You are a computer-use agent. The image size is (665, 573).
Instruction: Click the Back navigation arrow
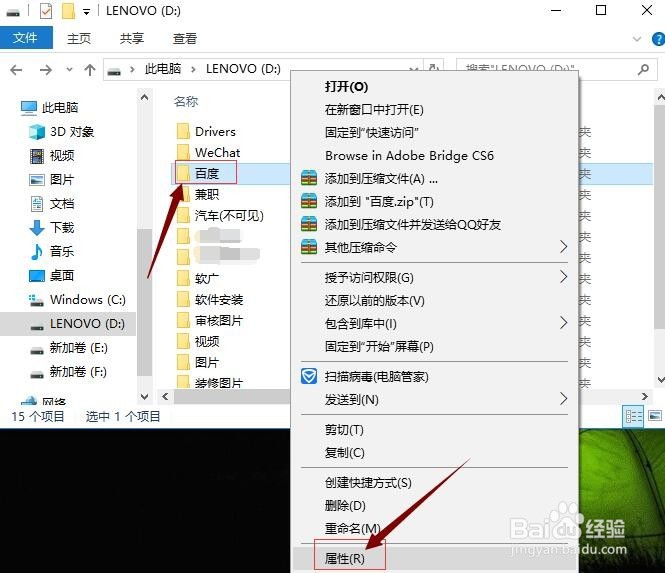[x=16, y=70]
